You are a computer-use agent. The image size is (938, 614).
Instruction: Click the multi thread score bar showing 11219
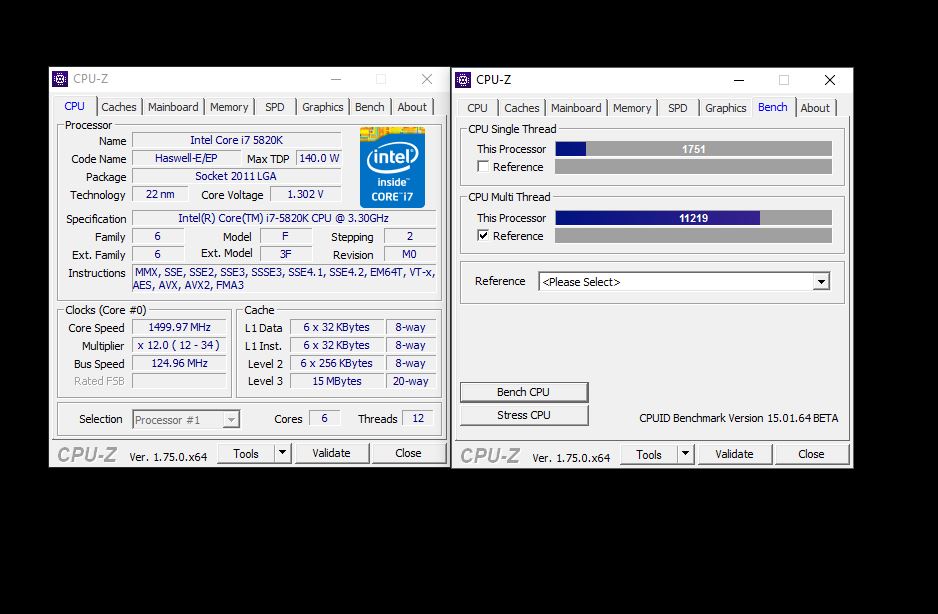coord(693,218)
